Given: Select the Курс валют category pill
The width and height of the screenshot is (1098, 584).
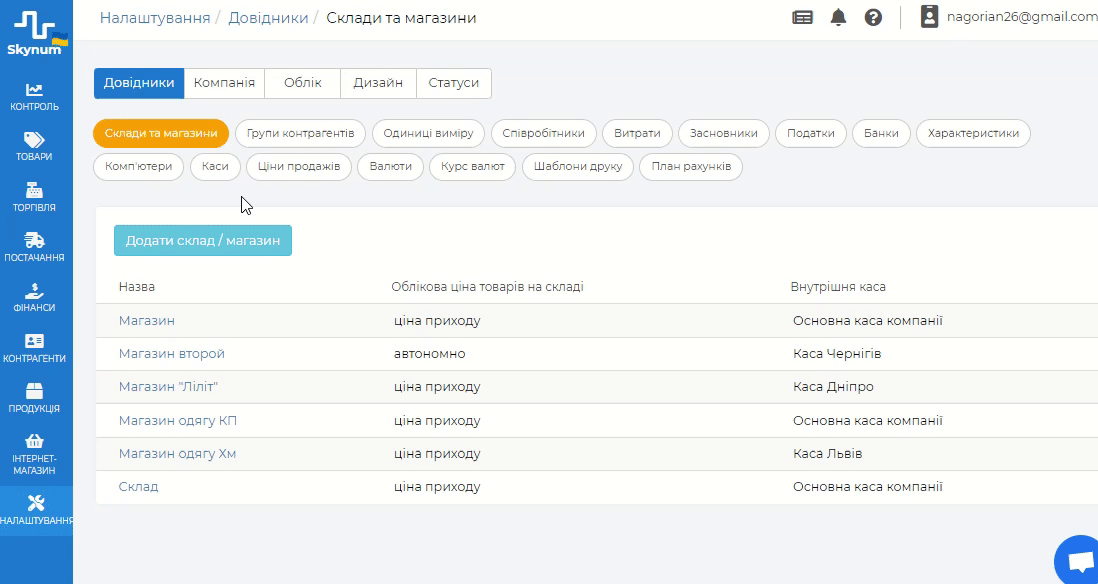Looking at the screenshot, I should pos(473,166).
